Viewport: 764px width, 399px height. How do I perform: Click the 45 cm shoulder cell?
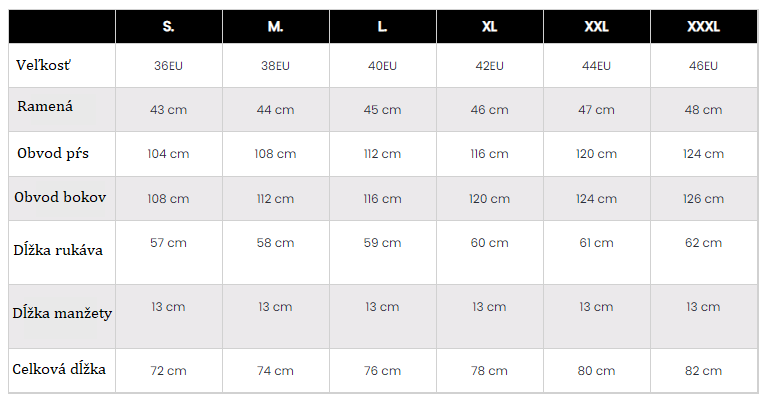coord(382,110)
